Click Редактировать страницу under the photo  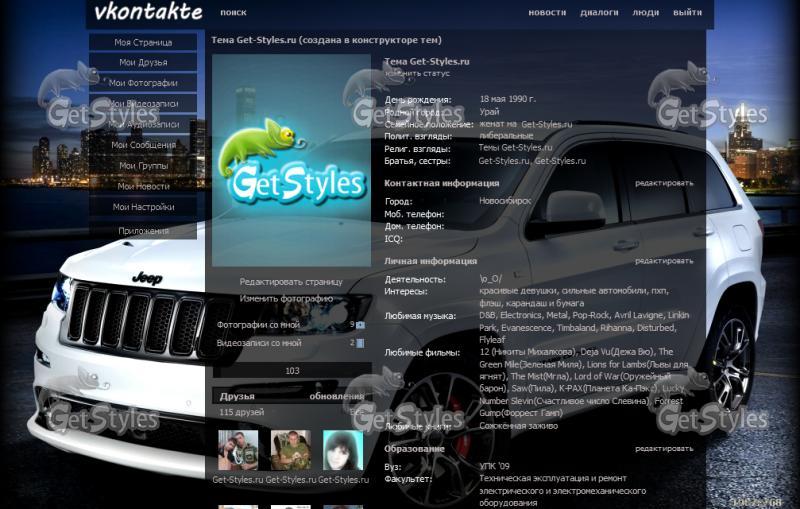tap(291, 282)
